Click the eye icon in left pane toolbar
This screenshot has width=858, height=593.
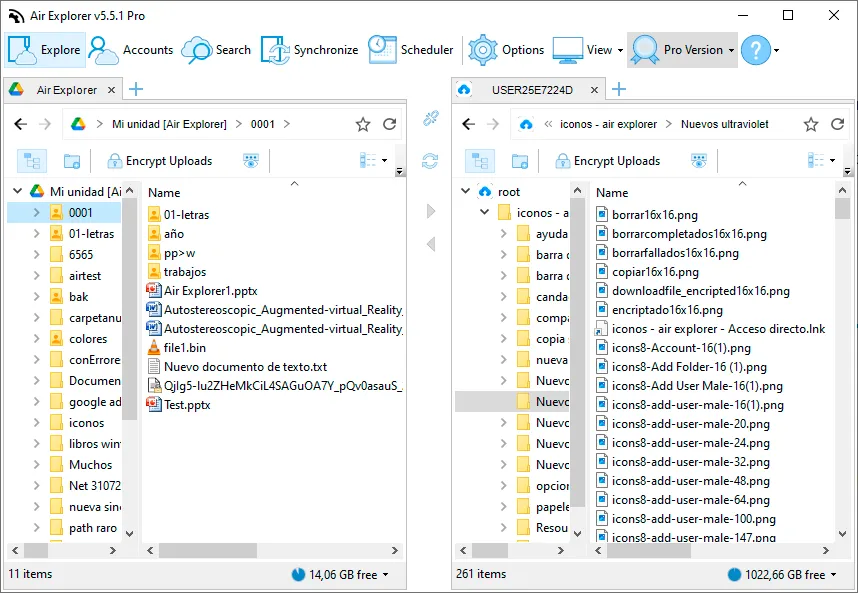pos(251,161)
